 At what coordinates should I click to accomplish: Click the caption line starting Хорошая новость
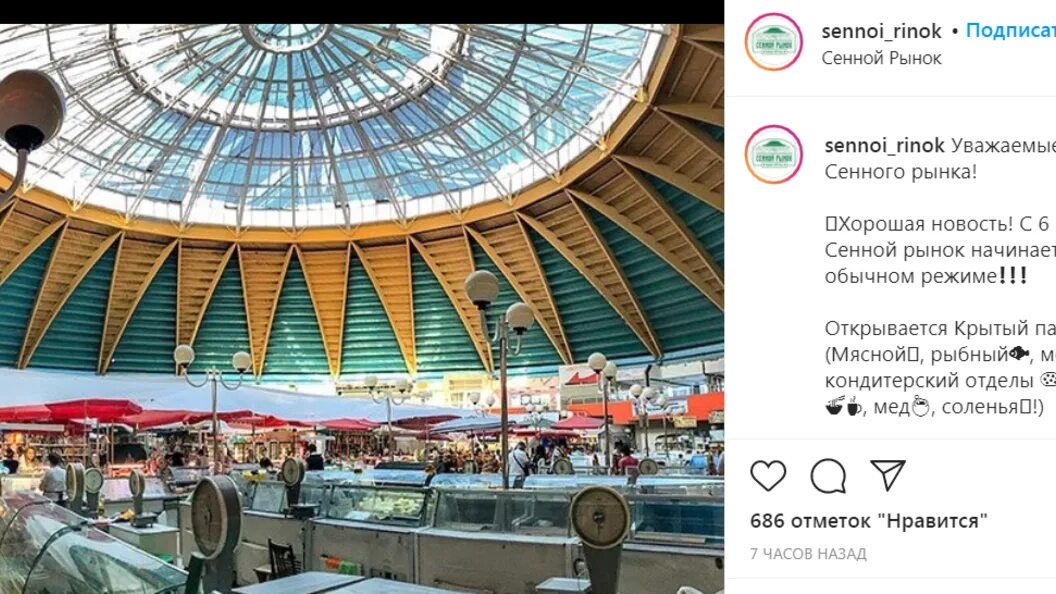click(940, 224)
